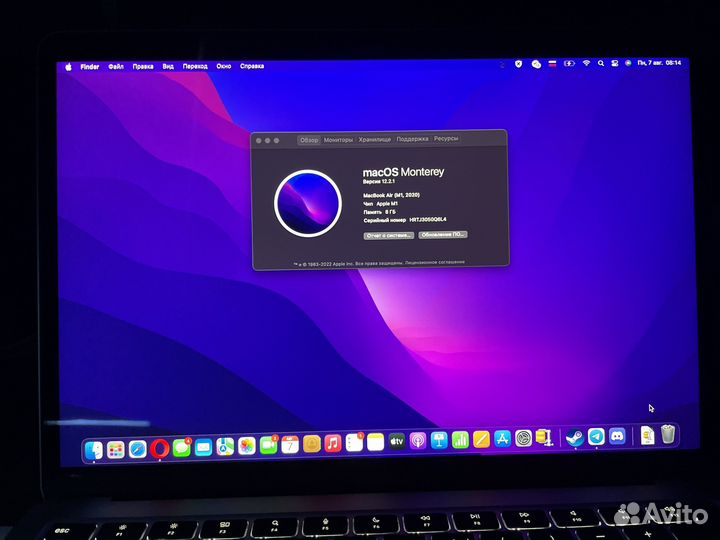720x540 pixels.
Task: Switch to the Мониторы tab
Action: pyautogui.click(x=338, y=140)
